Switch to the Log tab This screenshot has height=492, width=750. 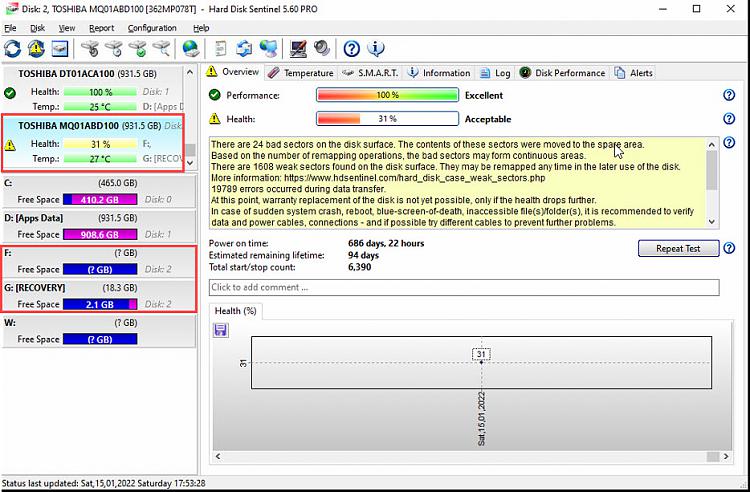(496, 73)
